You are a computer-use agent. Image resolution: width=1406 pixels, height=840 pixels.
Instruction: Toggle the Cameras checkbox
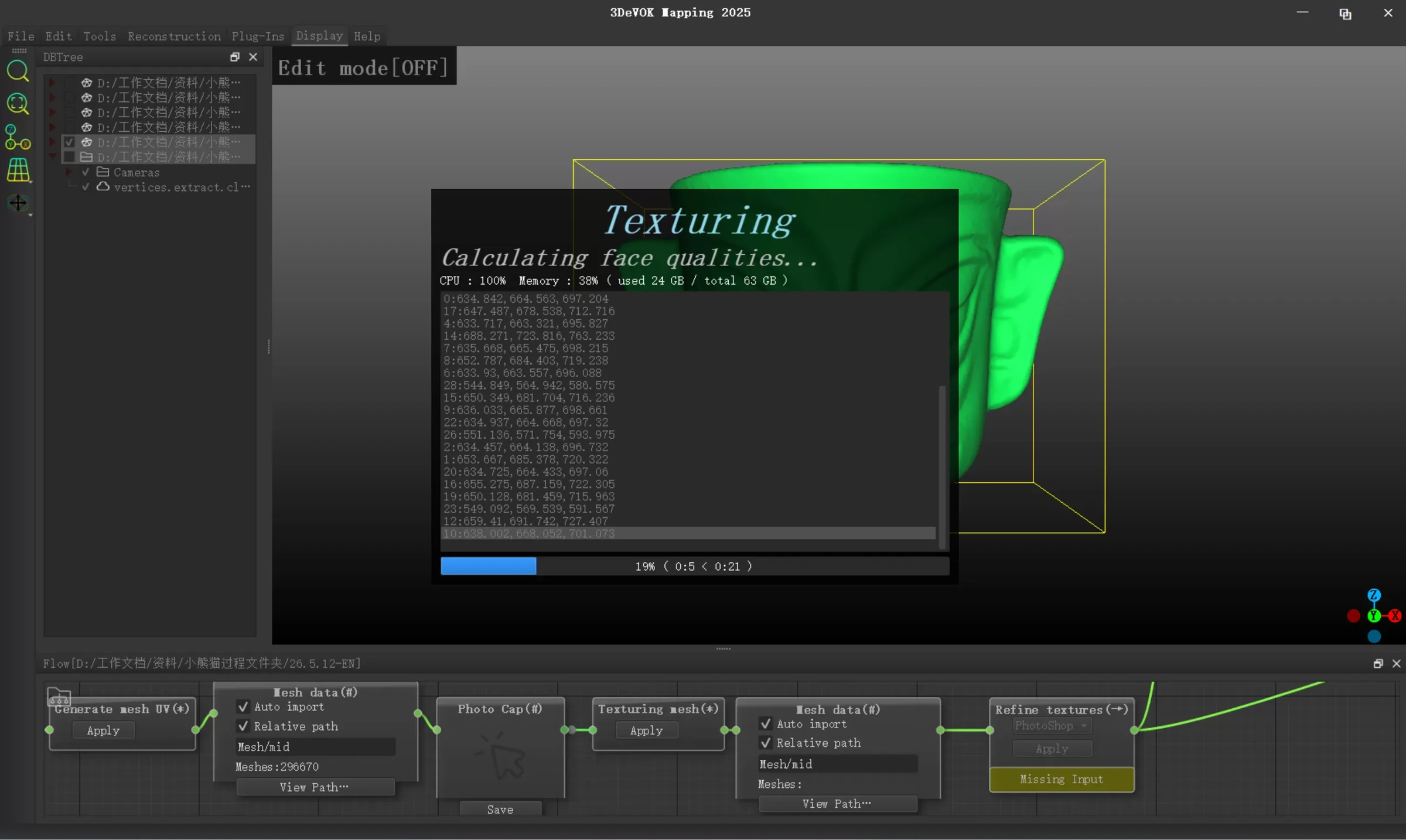coord(86,172)
